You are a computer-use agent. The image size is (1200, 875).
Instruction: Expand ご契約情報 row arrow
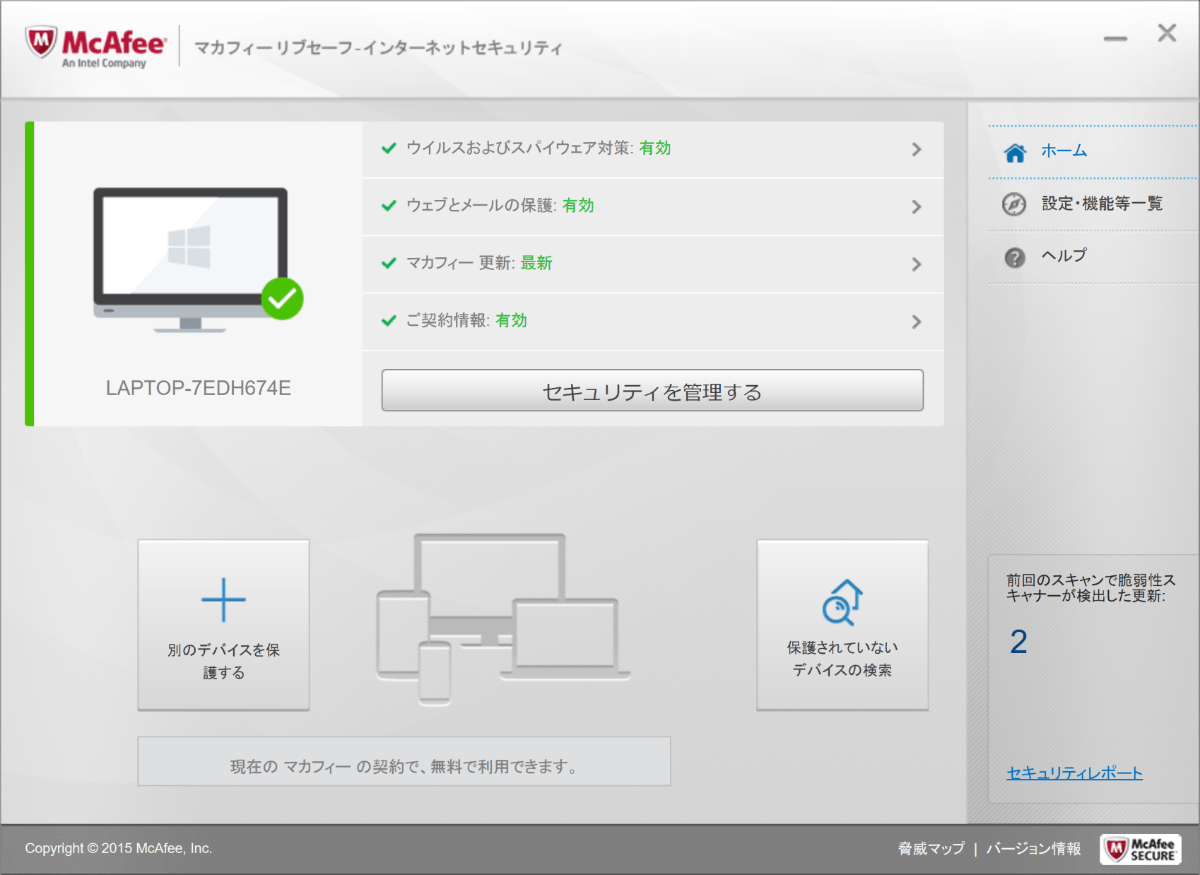916,321
